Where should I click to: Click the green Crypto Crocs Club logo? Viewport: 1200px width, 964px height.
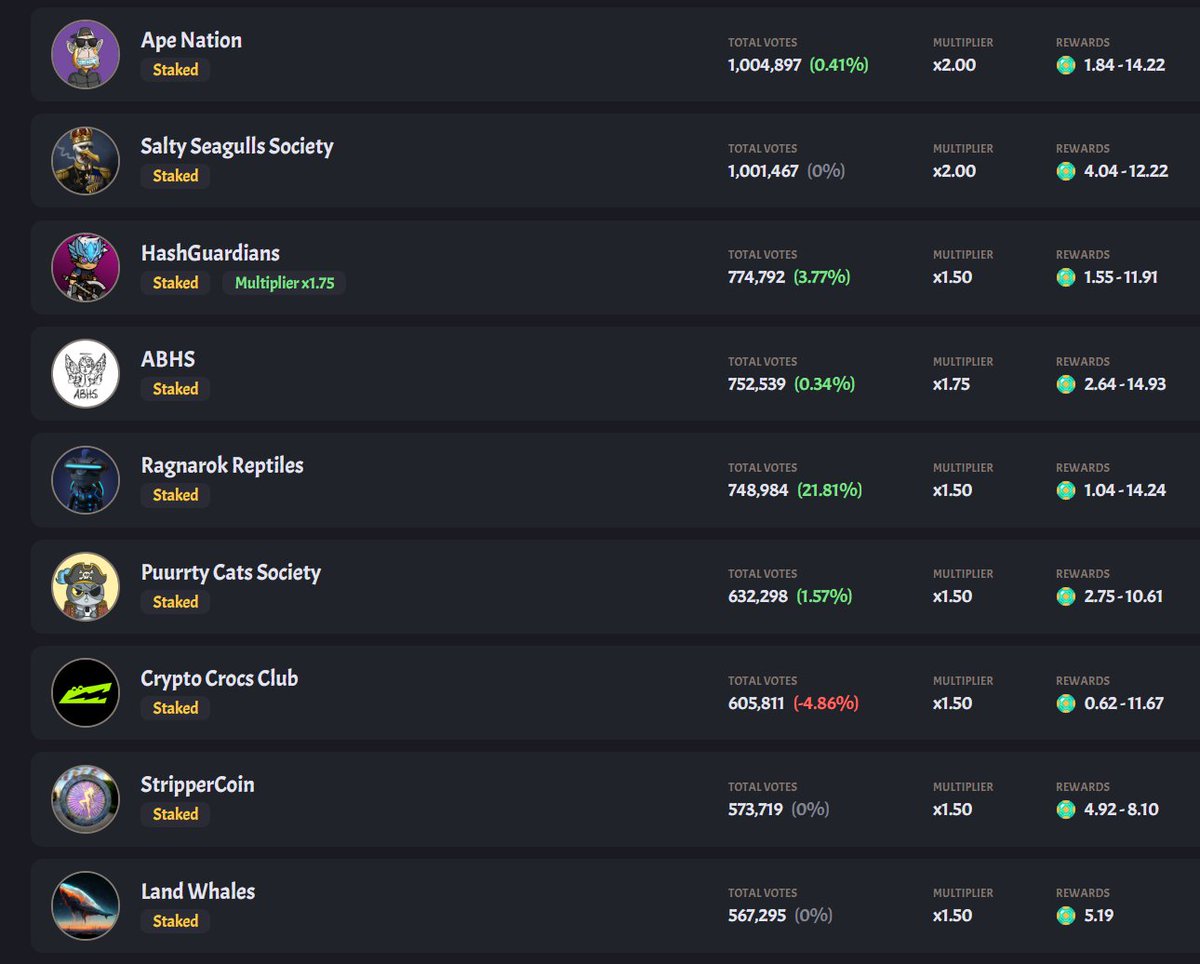85,692
